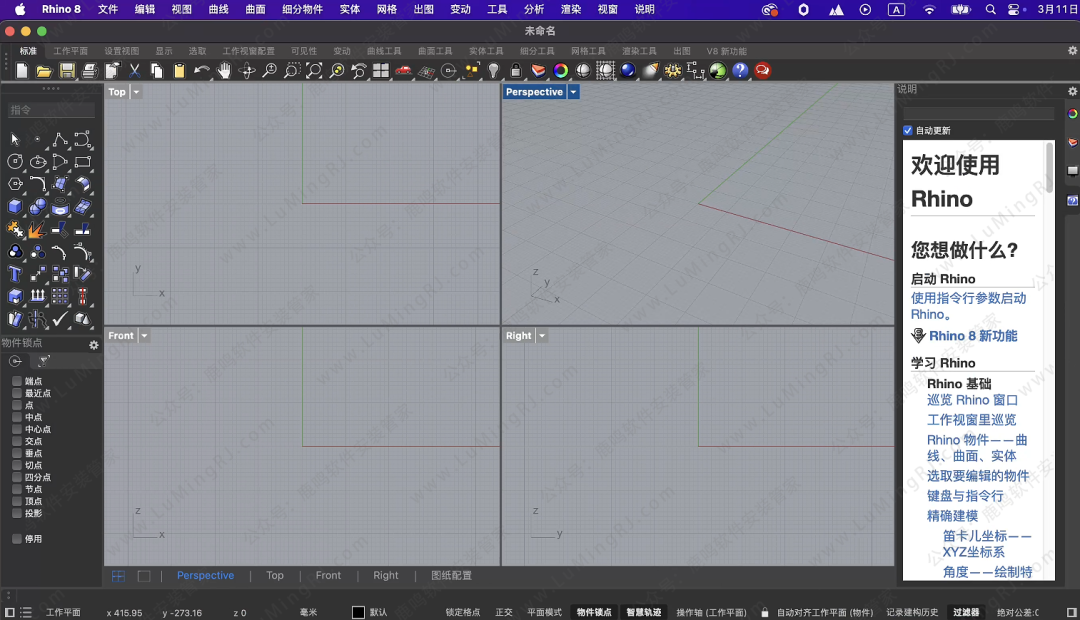The width and height of the screenshot is (1080, 620).
Task: Select the Text object tool
Action: click(x=15, y=274)
